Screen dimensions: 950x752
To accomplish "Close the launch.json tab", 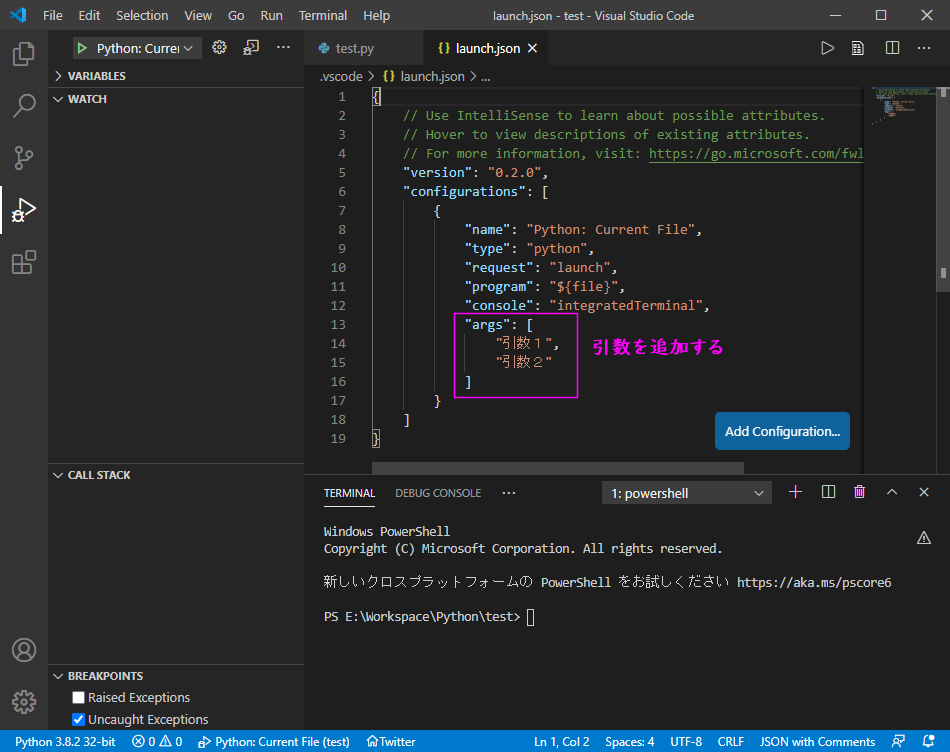I will [x=533, y=48].
